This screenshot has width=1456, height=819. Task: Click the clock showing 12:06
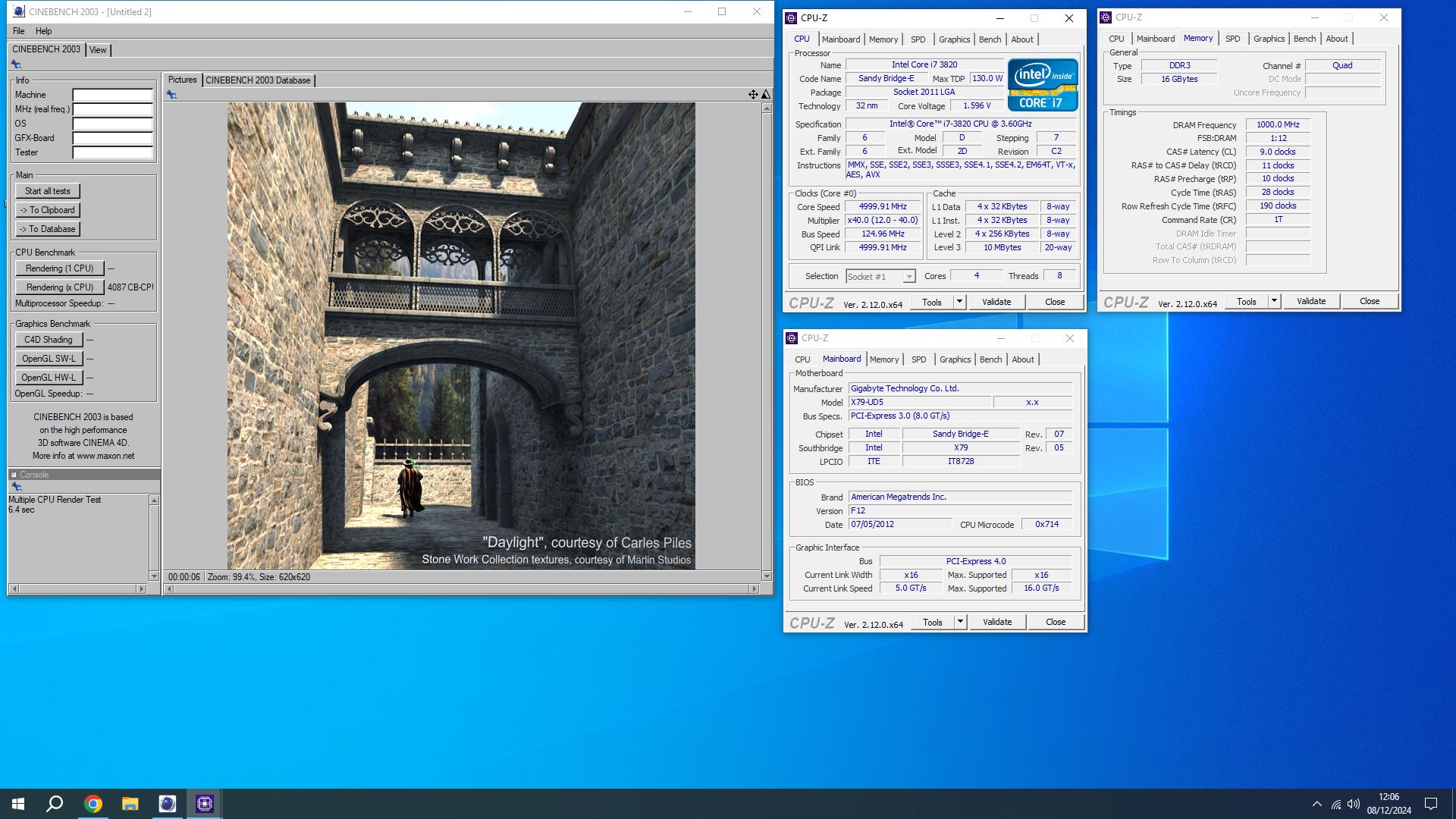pos(1389,797)
